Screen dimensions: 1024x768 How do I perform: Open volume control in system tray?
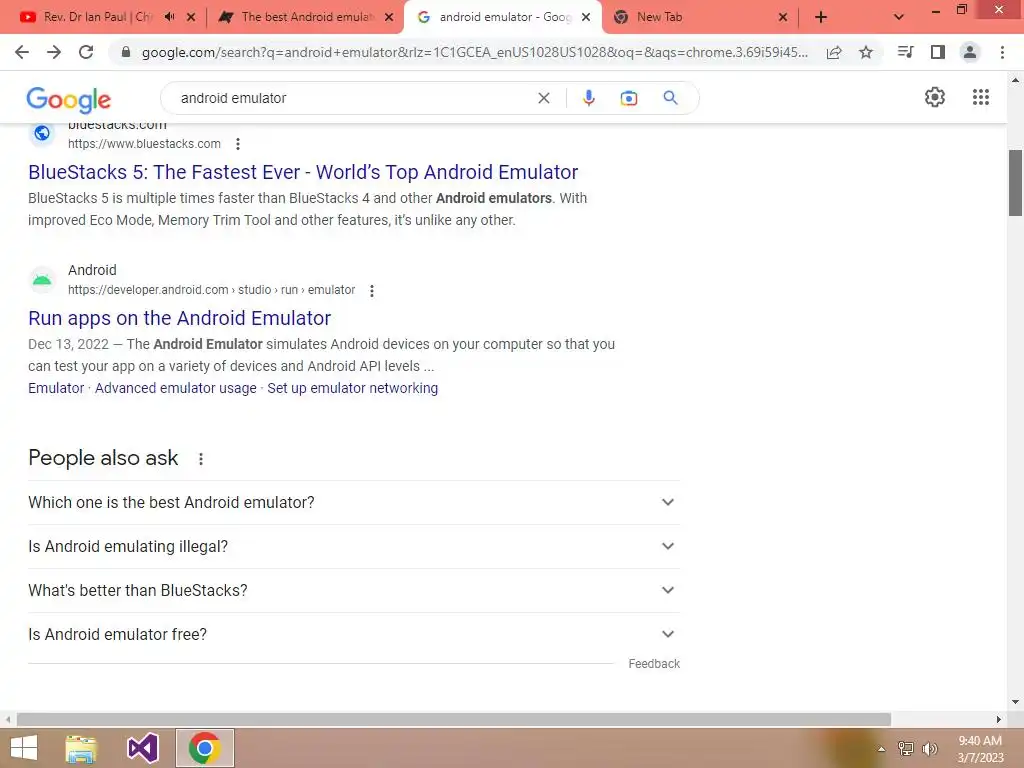[929, 749]
